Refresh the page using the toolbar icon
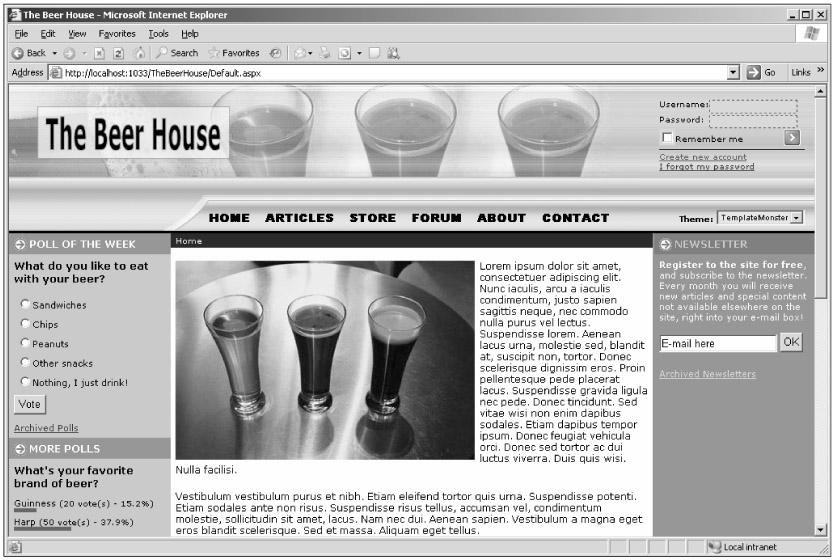Viewport: 835px width, 560px height. (119, 53)
